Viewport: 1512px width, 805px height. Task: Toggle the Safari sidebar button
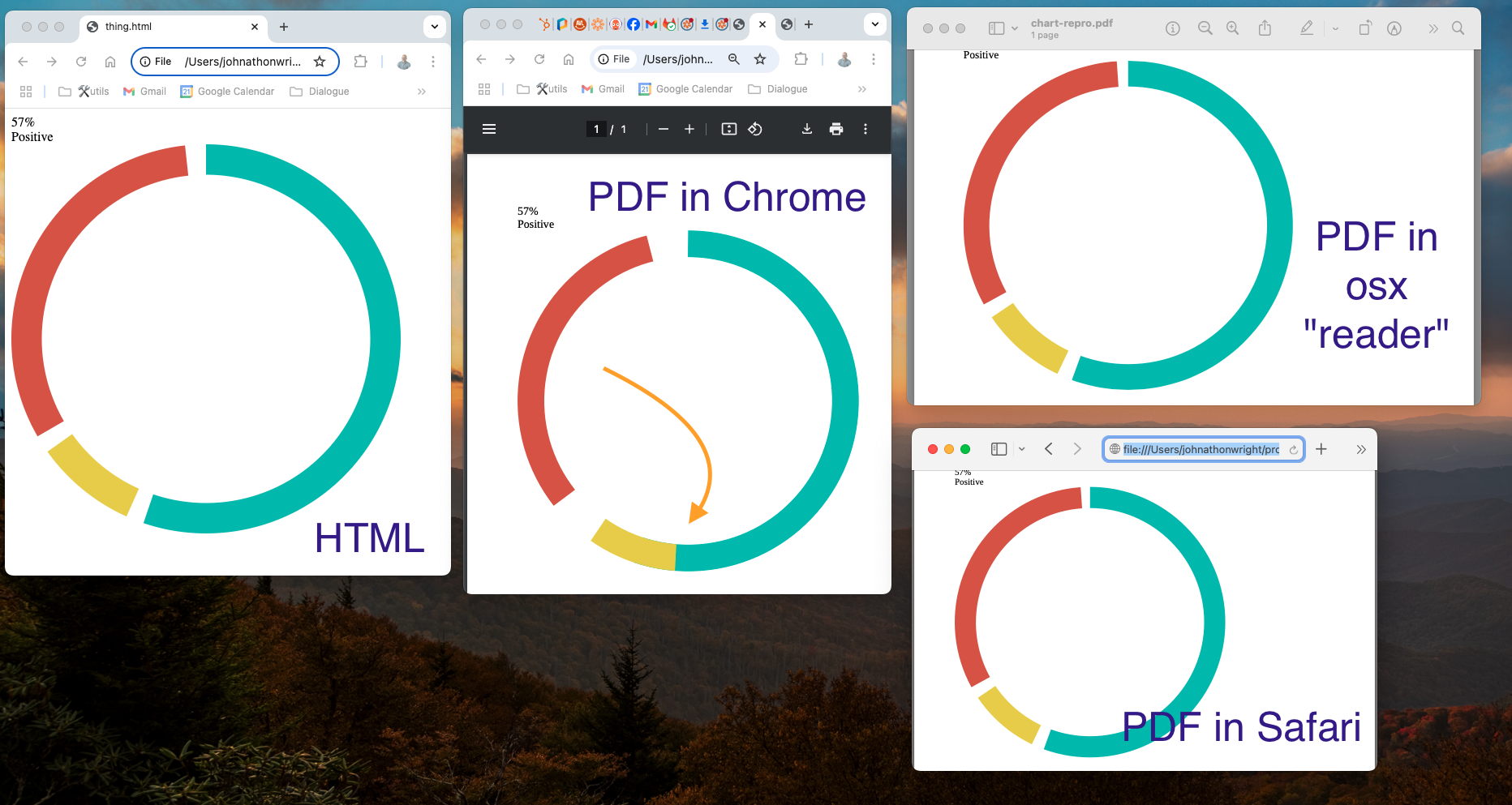click(x=999, y=449)
